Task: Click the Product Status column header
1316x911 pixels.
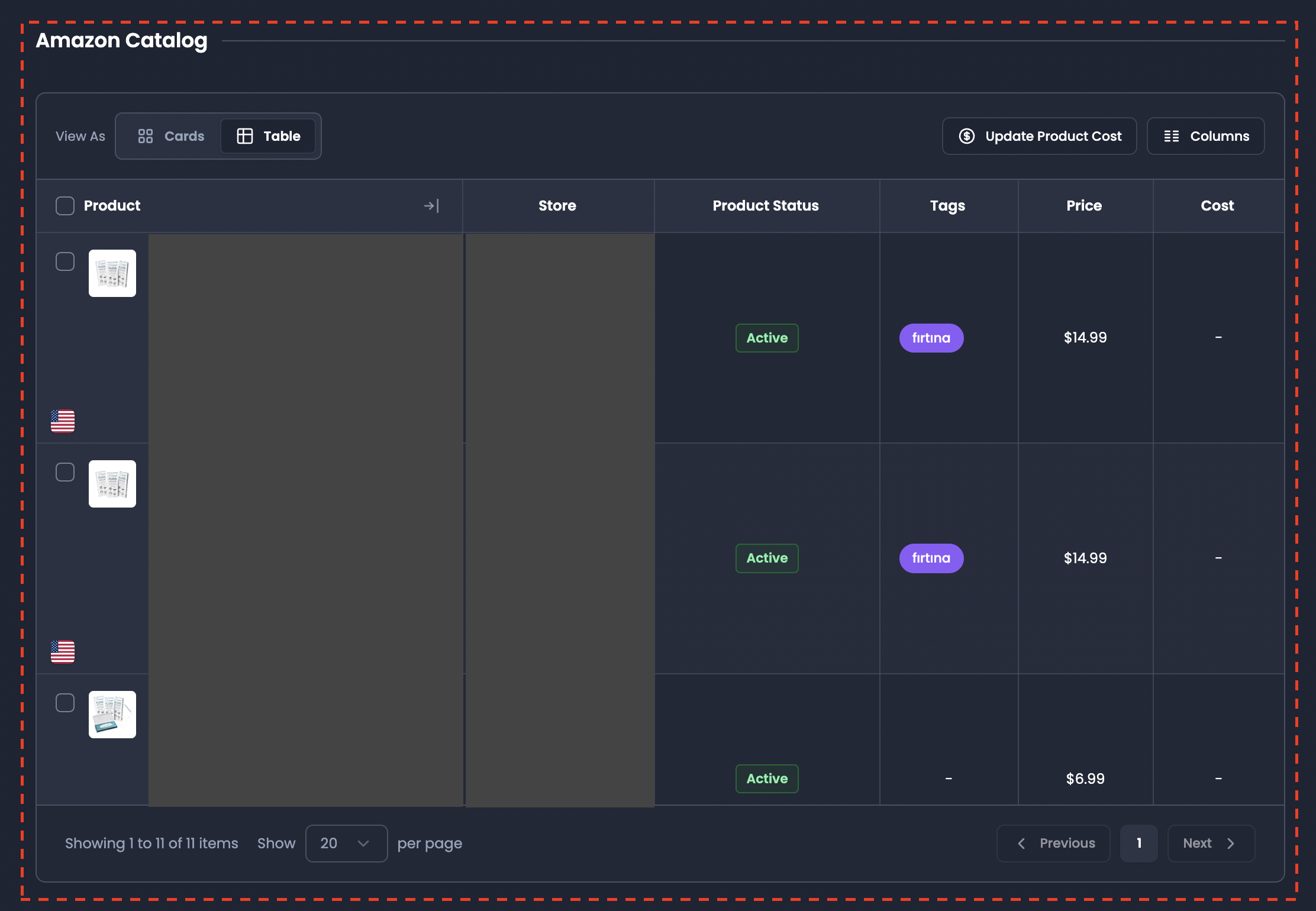Action: click(x=766, y=206)
